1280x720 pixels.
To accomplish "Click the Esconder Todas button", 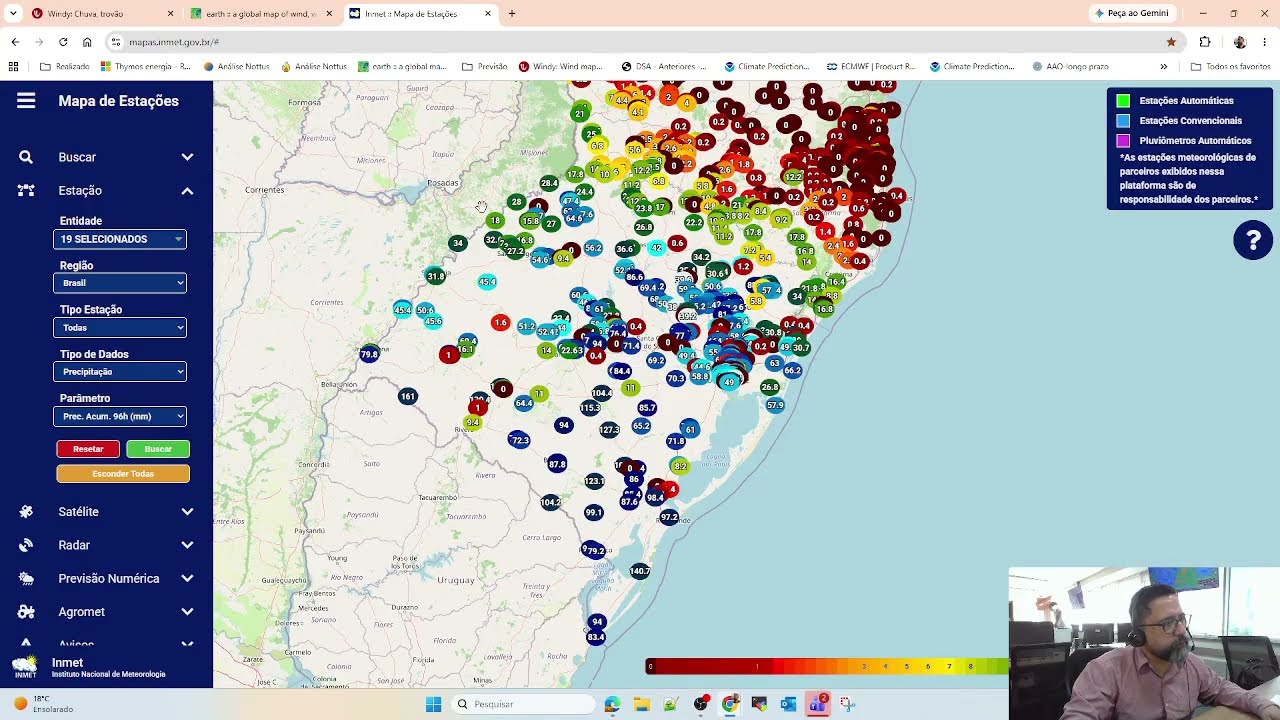I will point(123,473).
